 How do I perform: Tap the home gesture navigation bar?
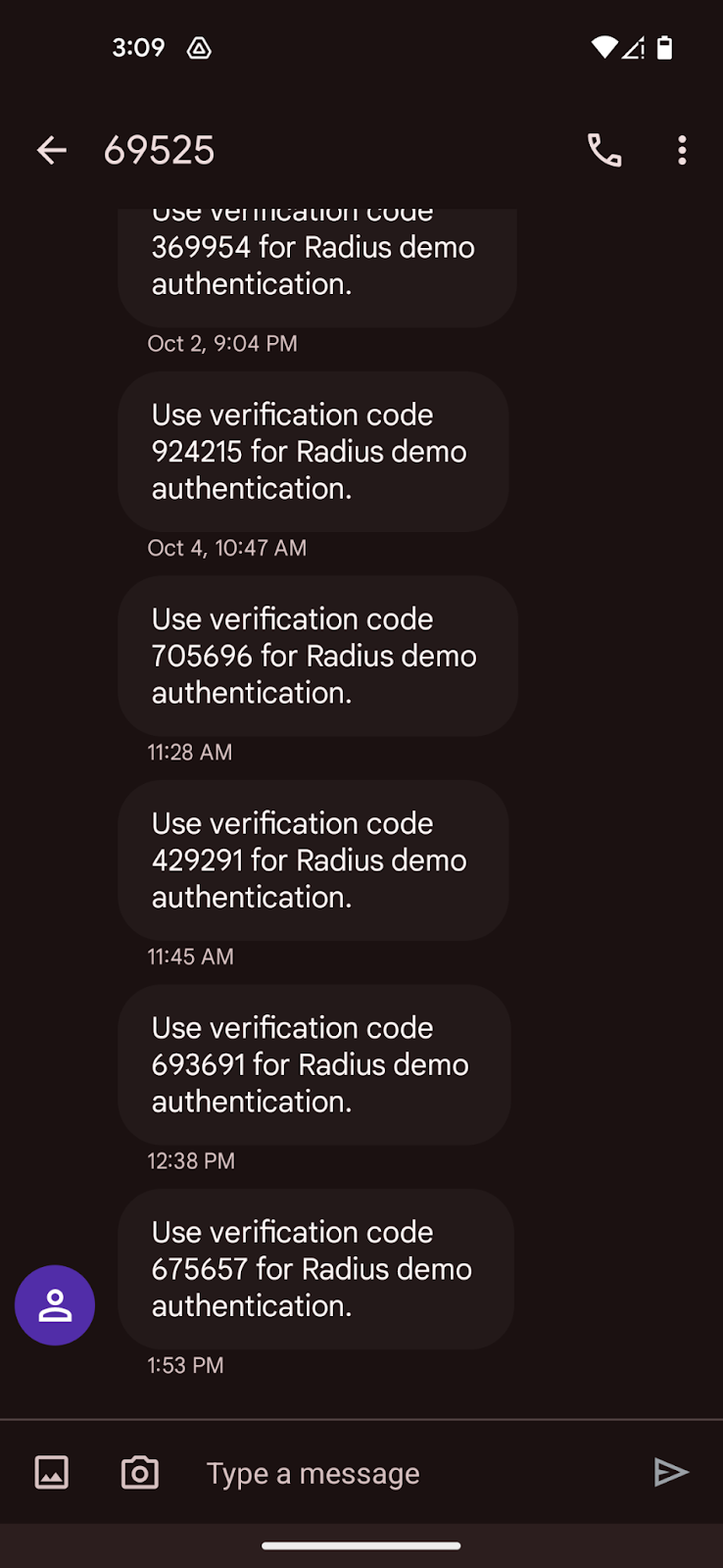[x=361, y=1545]
